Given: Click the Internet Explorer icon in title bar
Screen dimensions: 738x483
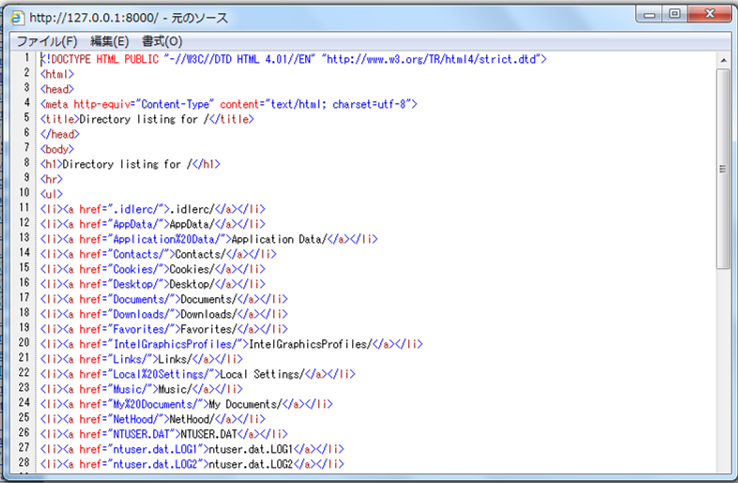Looking at the screenshot, I should (17, 18).
